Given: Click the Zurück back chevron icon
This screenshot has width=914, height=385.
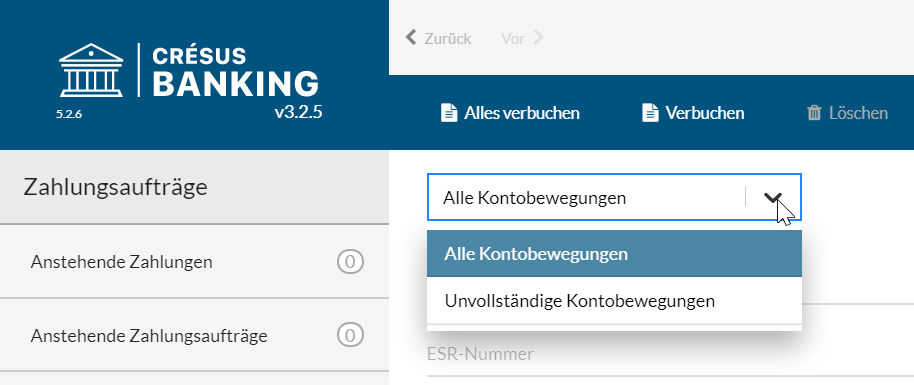Looking at the screenshot, I should click(x=411, y=38).
